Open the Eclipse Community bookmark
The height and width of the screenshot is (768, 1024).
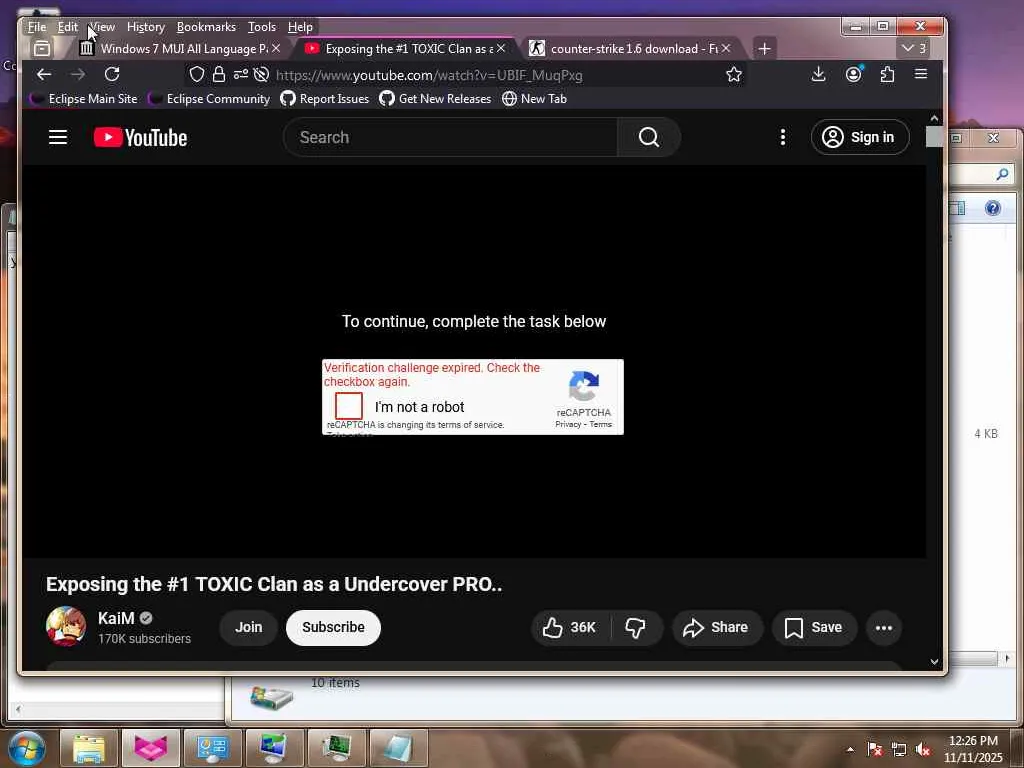(x=209, y=99)
